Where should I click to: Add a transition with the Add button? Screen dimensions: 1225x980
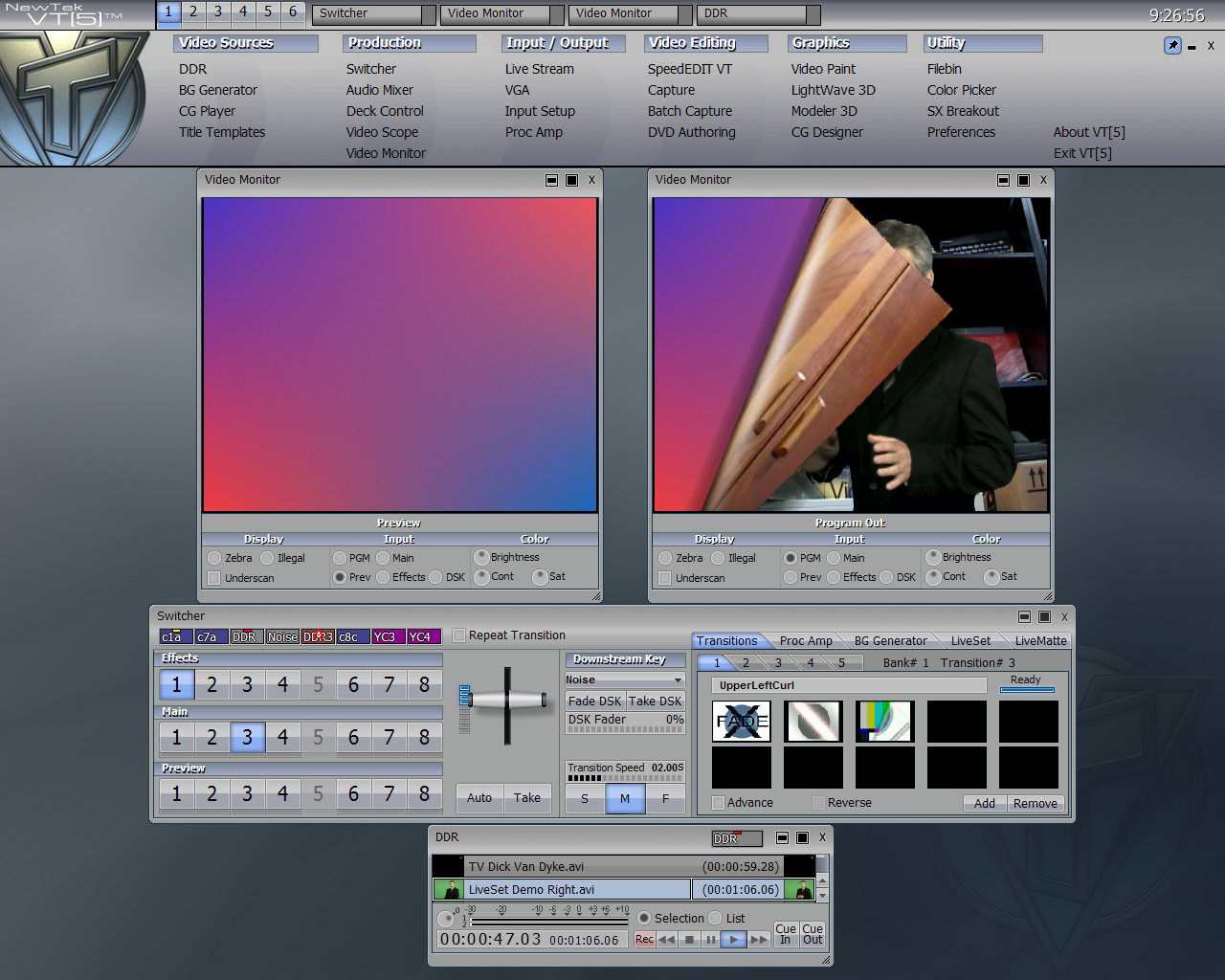pyautogui.click(x=985, y=804)
